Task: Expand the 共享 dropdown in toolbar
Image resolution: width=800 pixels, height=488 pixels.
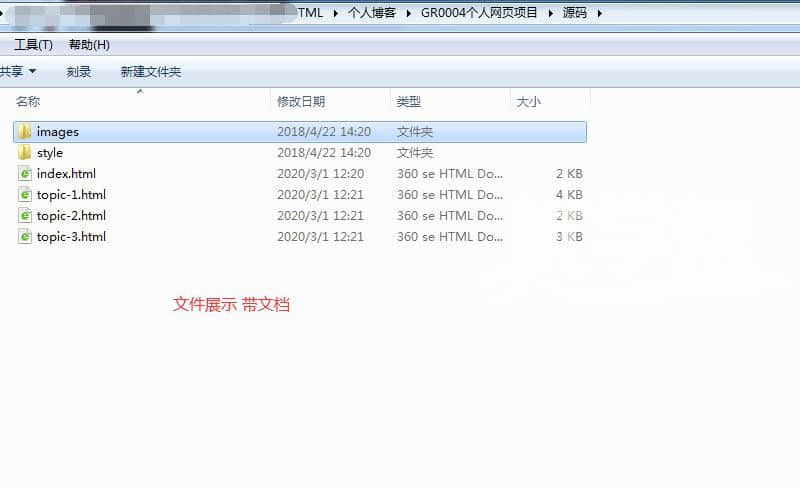Action: [18, 72]
